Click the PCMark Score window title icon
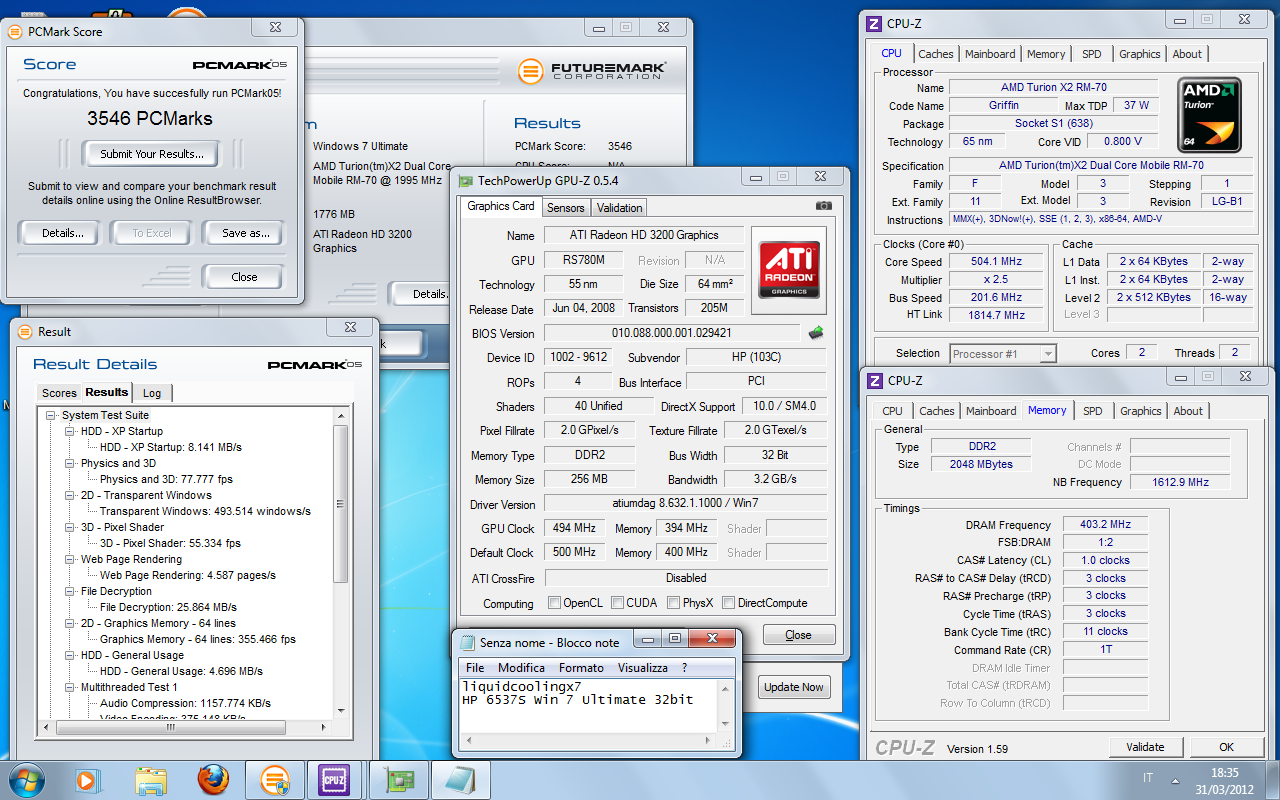The image size is (1280, 800). pos(15,31)
